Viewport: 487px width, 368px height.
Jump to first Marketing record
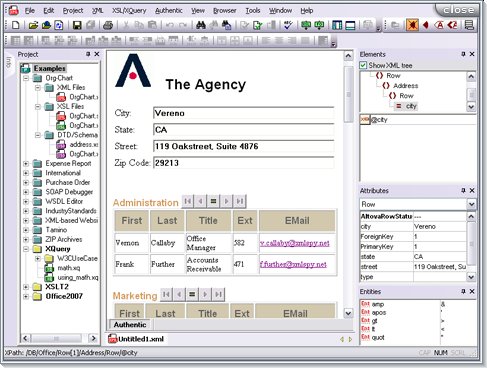(x=166, y=294)
